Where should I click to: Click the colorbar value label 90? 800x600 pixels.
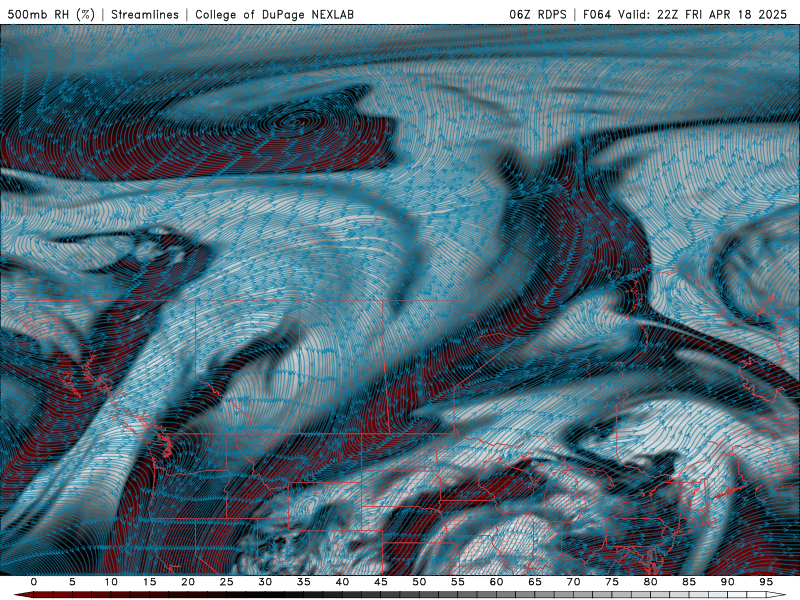click(728, 582)
